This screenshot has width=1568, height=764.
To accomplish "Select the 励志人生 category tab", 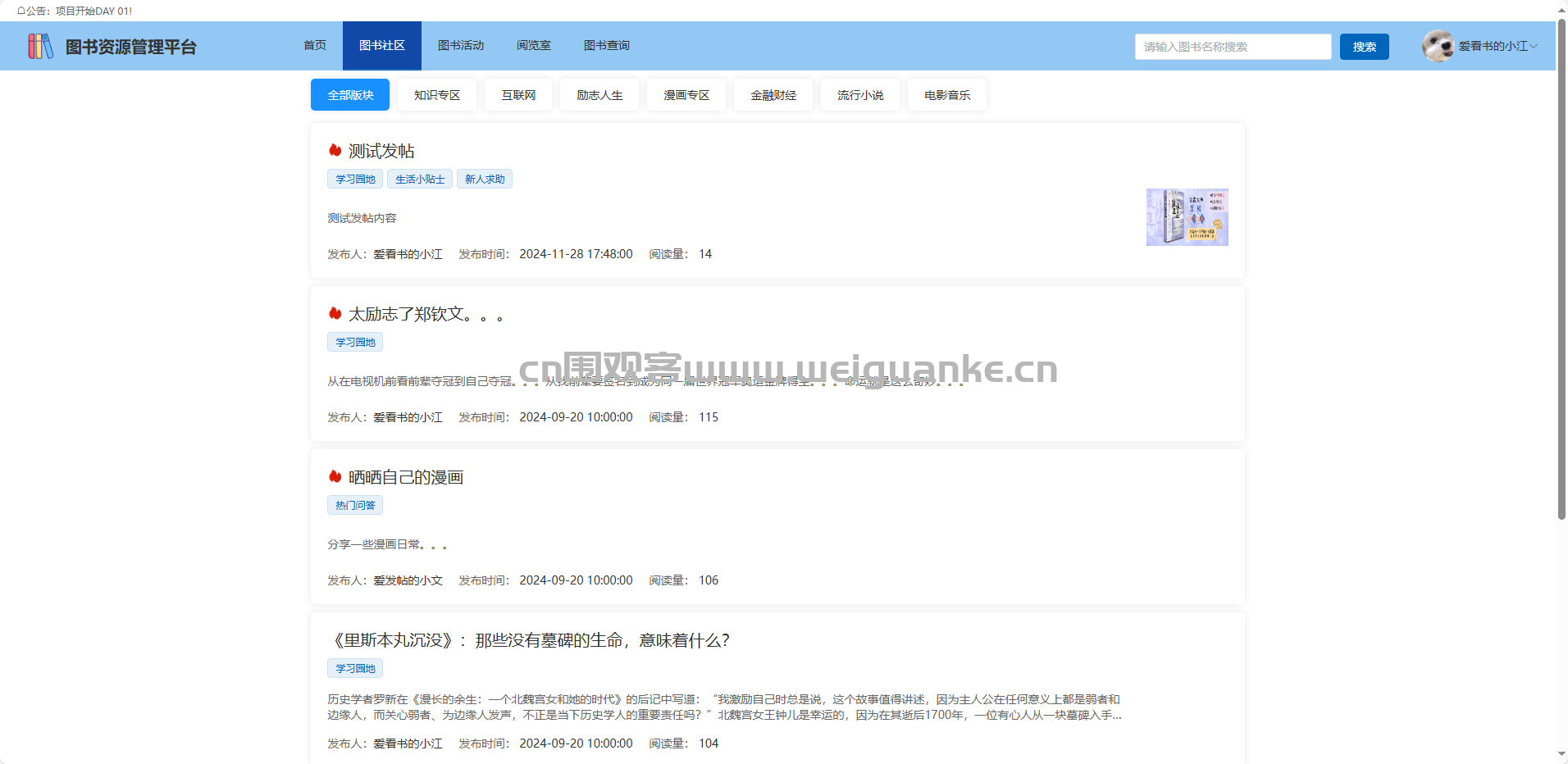I will click(x=599, y=95).
